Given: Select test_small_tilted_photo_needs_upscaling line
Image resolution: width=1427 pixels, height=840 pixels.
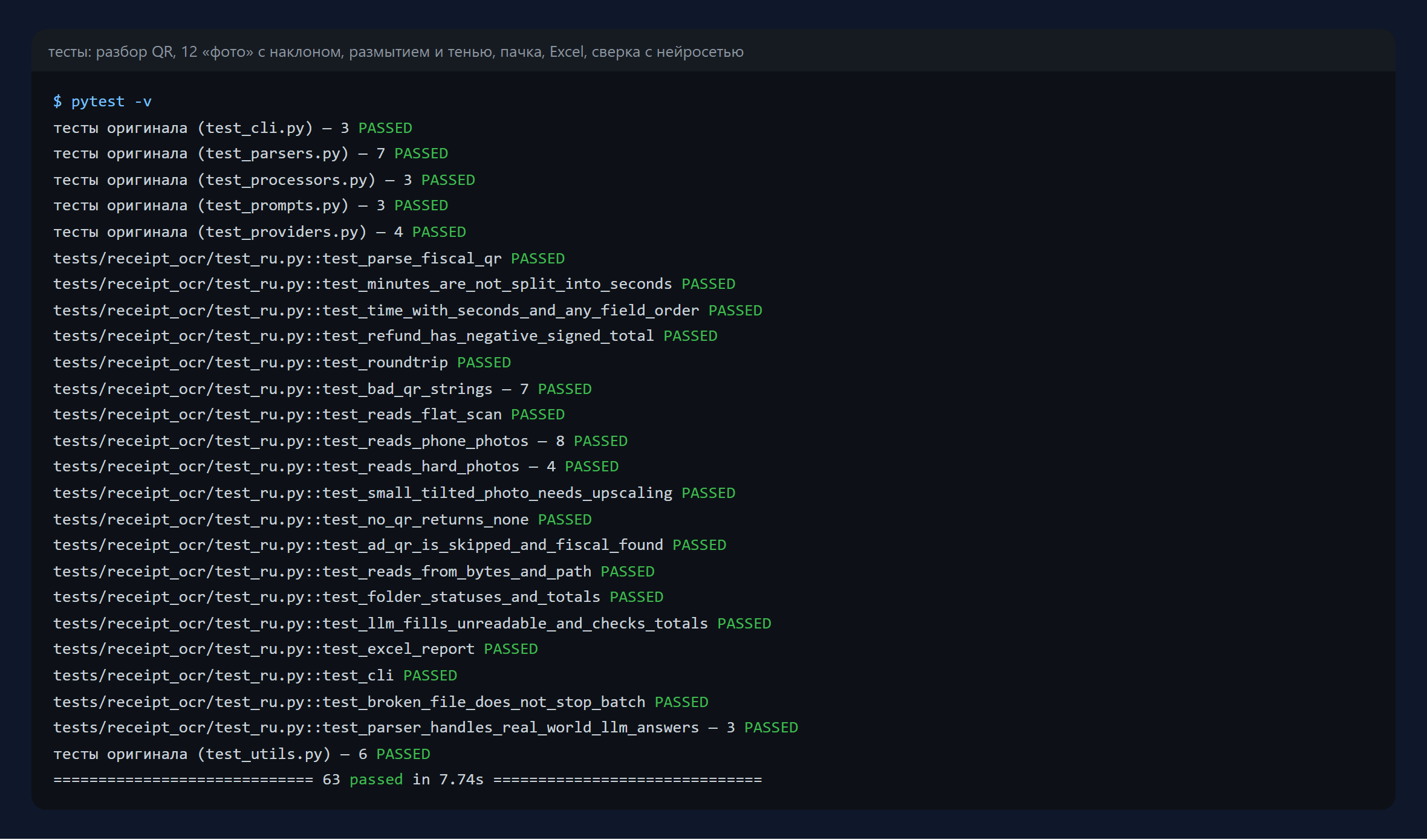Looking at the screenshot, I should click(394, 493).
